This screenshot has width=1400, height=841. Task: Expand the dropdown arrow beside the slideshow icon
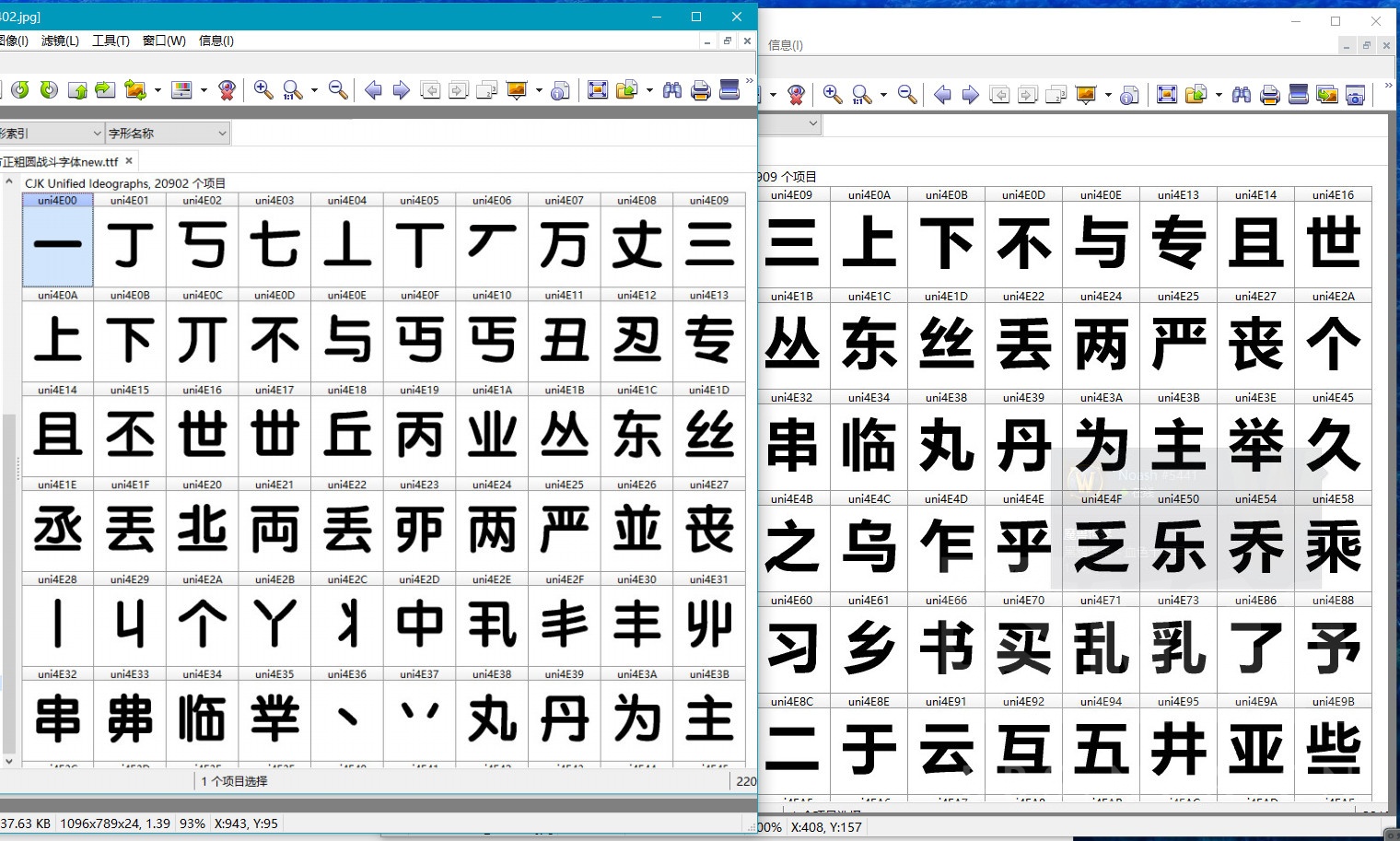click(x=539, y=90)
